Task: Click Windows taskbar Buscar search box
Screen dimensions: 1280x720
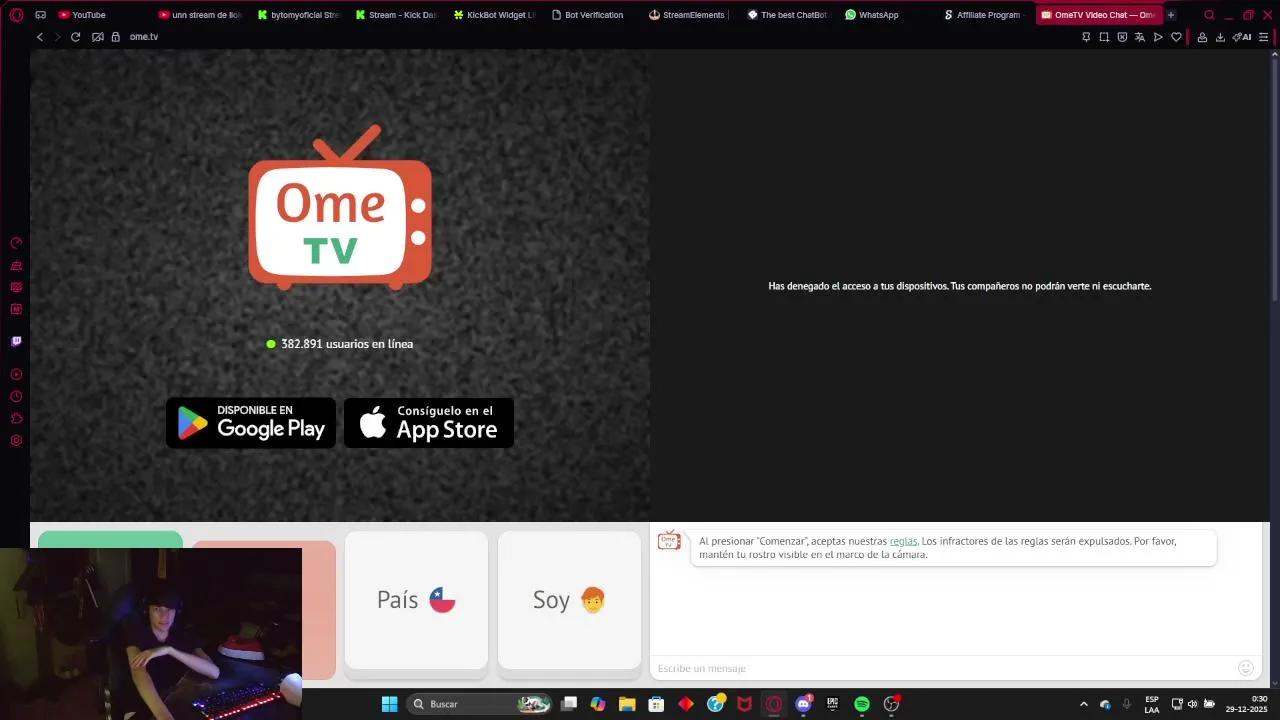Action: click(x=481, y=704)
